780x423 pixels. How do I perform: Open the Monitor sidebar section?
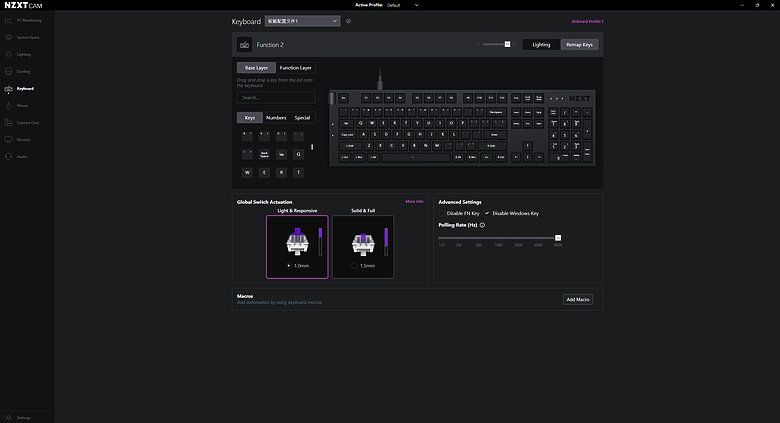point(18,139)
